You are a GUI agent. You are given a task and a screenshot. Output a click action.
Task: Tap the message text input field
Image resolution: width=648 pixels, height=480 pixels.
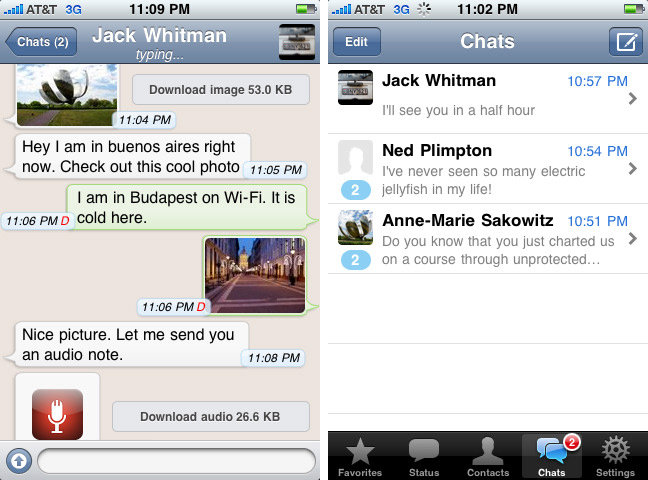[176, 461]
